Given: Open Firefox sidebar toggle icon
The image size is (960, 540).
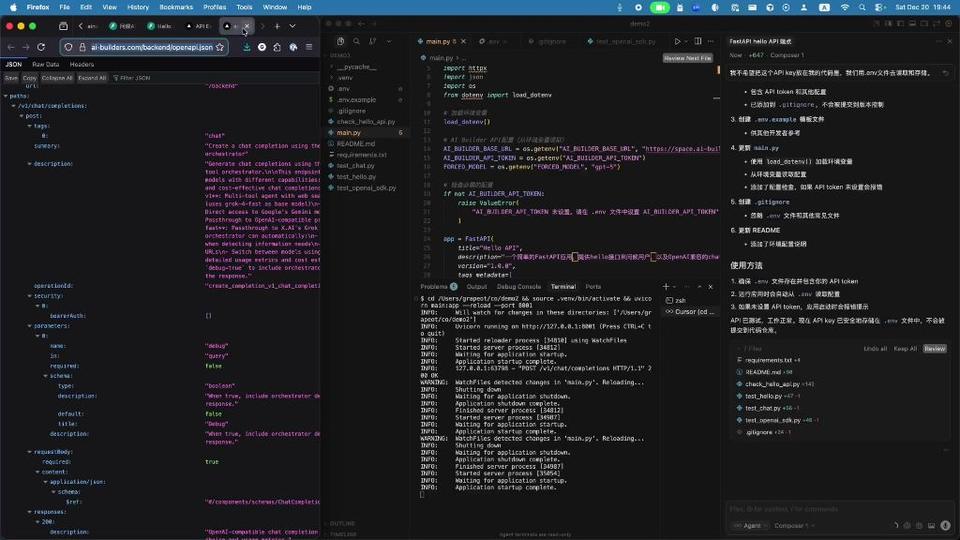Looking at the screenshot, I should pos(63,26).
